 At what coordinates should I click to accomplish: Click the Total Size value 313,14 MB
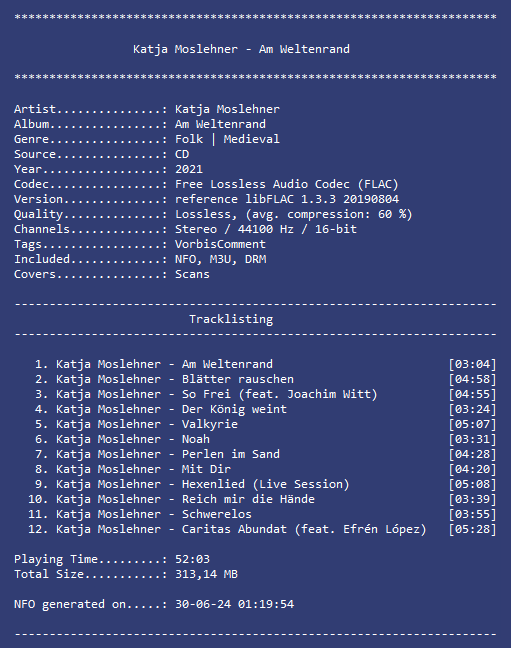click(x=206, y=574)
